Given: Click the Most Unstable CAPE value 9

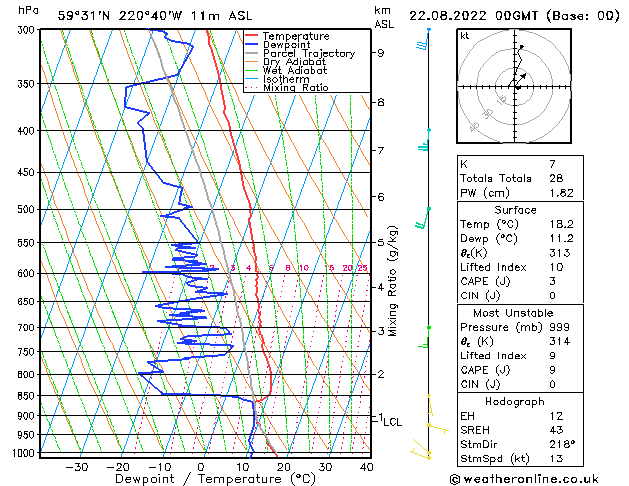Looking at the screenshot, I should [553, 370].
